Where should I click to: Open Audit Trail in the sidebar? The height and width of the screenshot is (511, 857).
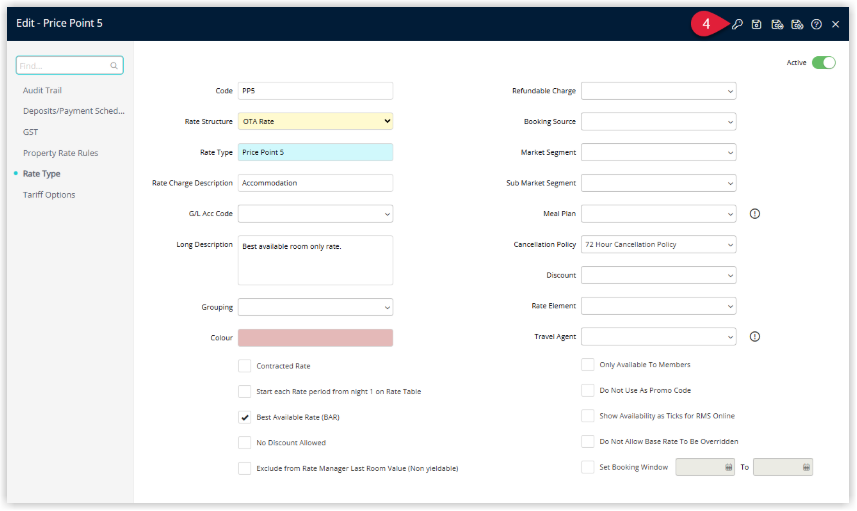42,90
